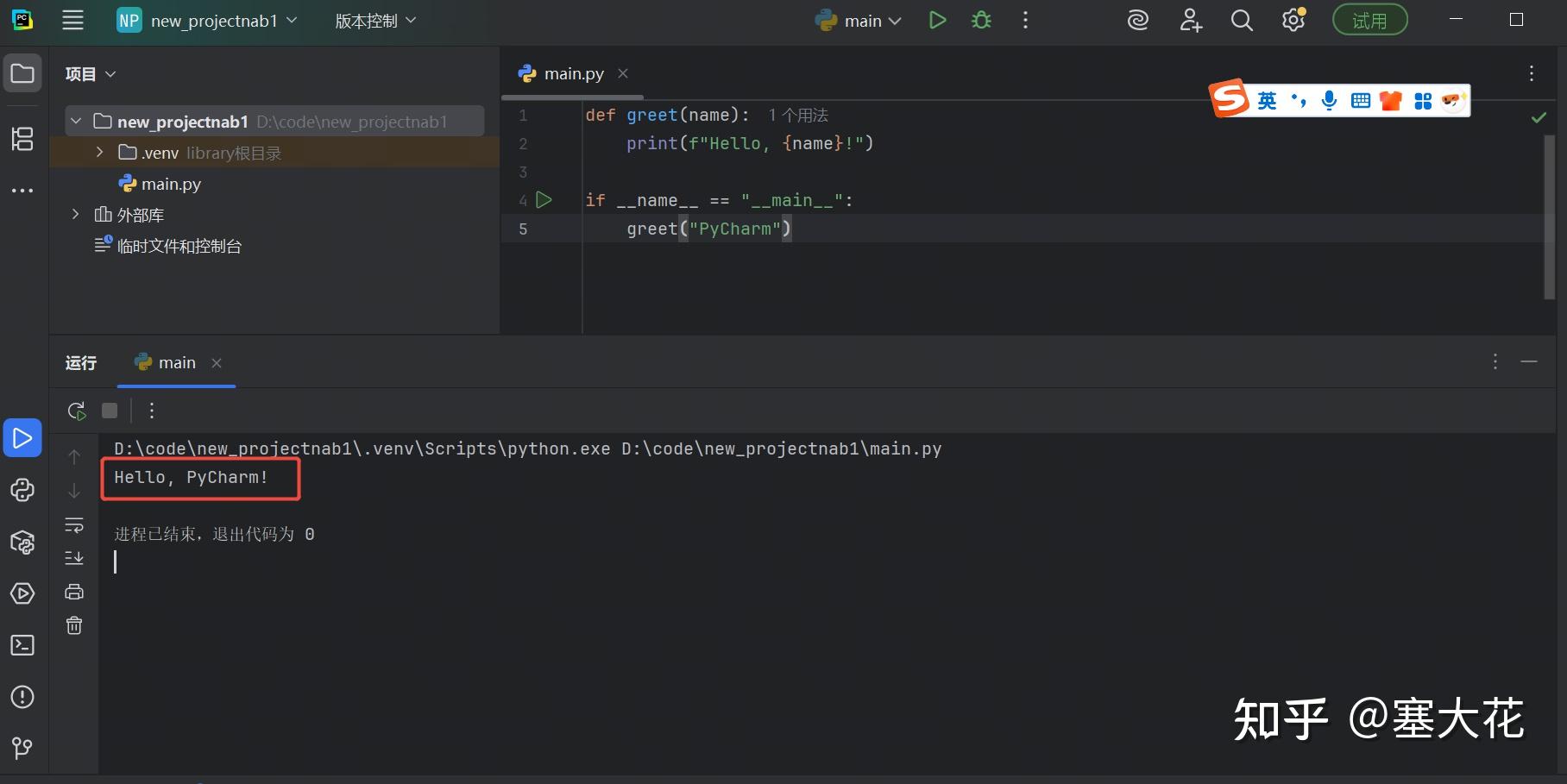Rerun main in the run panel

[x=77, y=411]
